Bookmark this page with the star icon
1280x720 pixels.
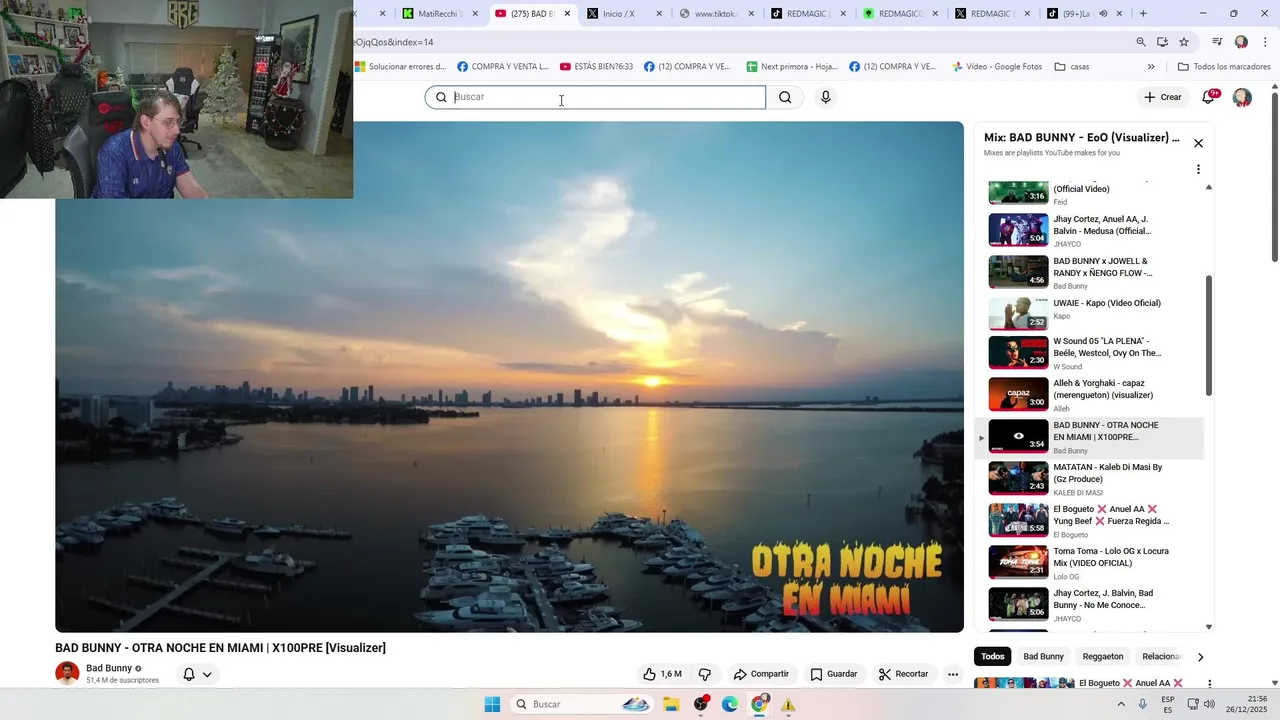click(x=1184, y=42)
